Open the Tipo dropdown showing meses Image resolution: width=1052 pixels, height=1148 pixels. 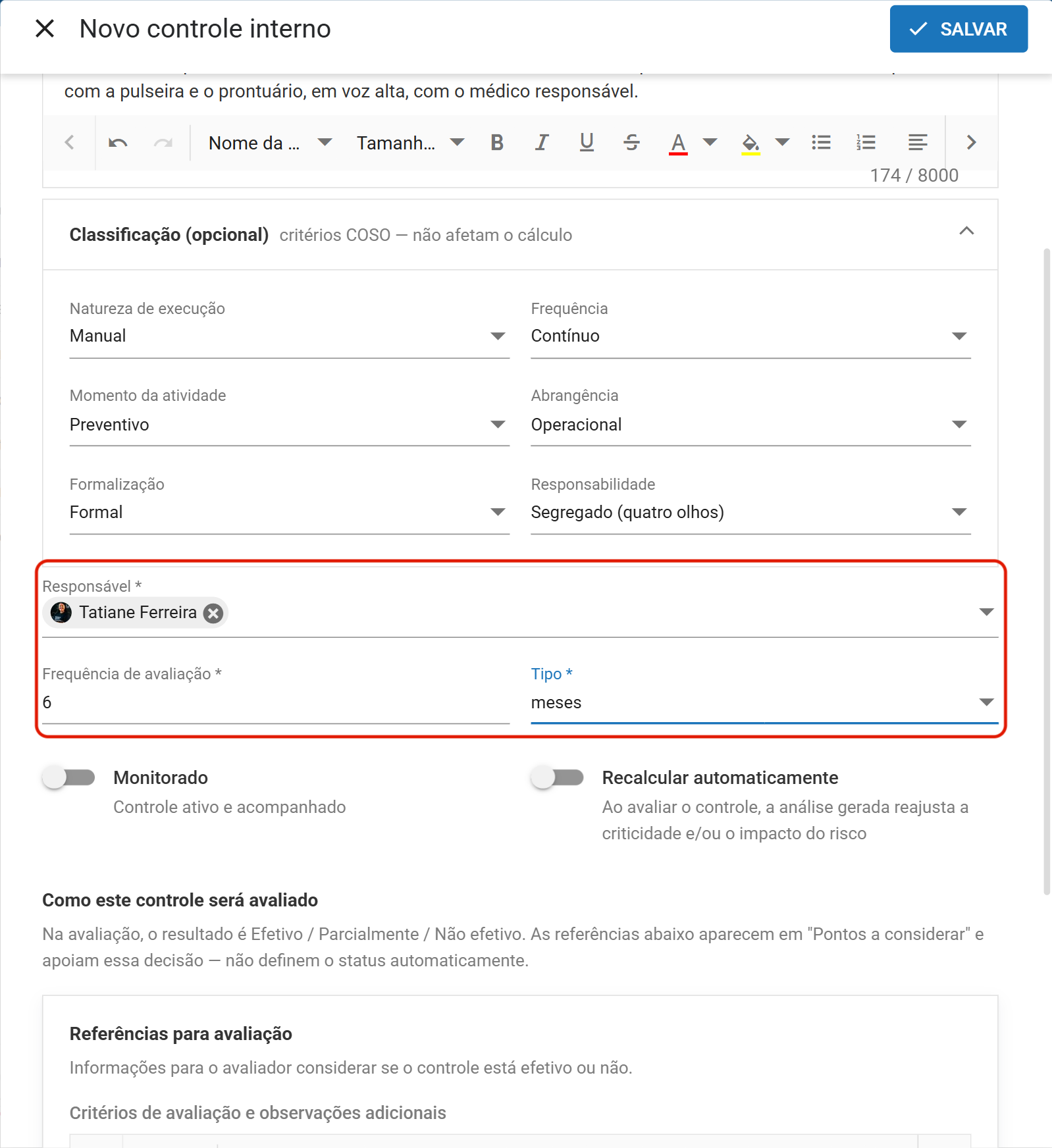click(764, 702)
